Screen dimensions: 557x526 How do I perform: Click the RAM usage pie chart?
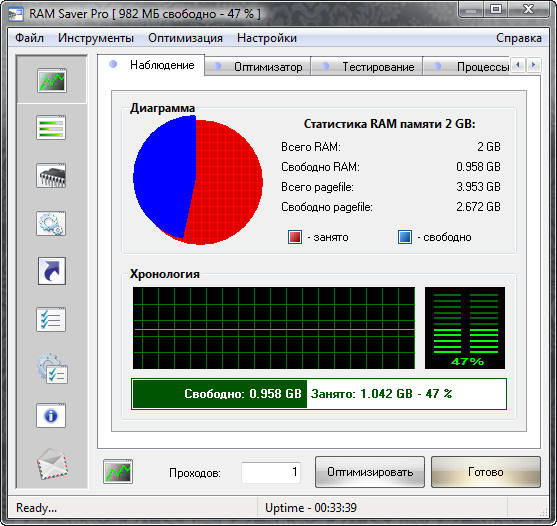coord(198,180)
